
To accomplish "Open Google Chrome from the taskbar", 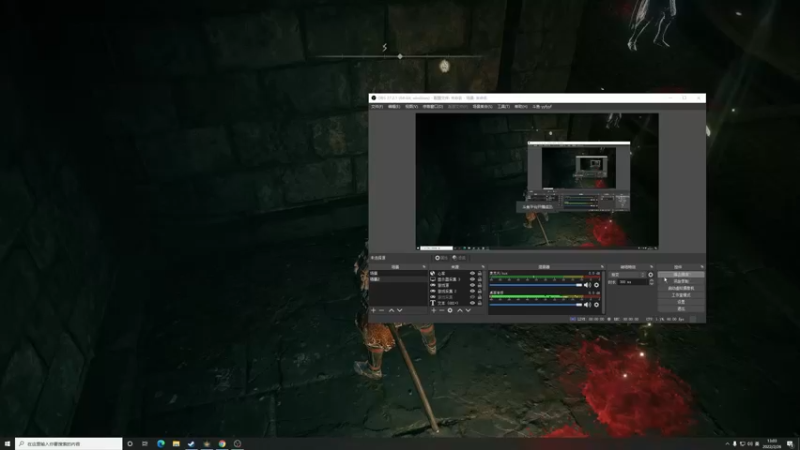I will click(x=222, y=444).
